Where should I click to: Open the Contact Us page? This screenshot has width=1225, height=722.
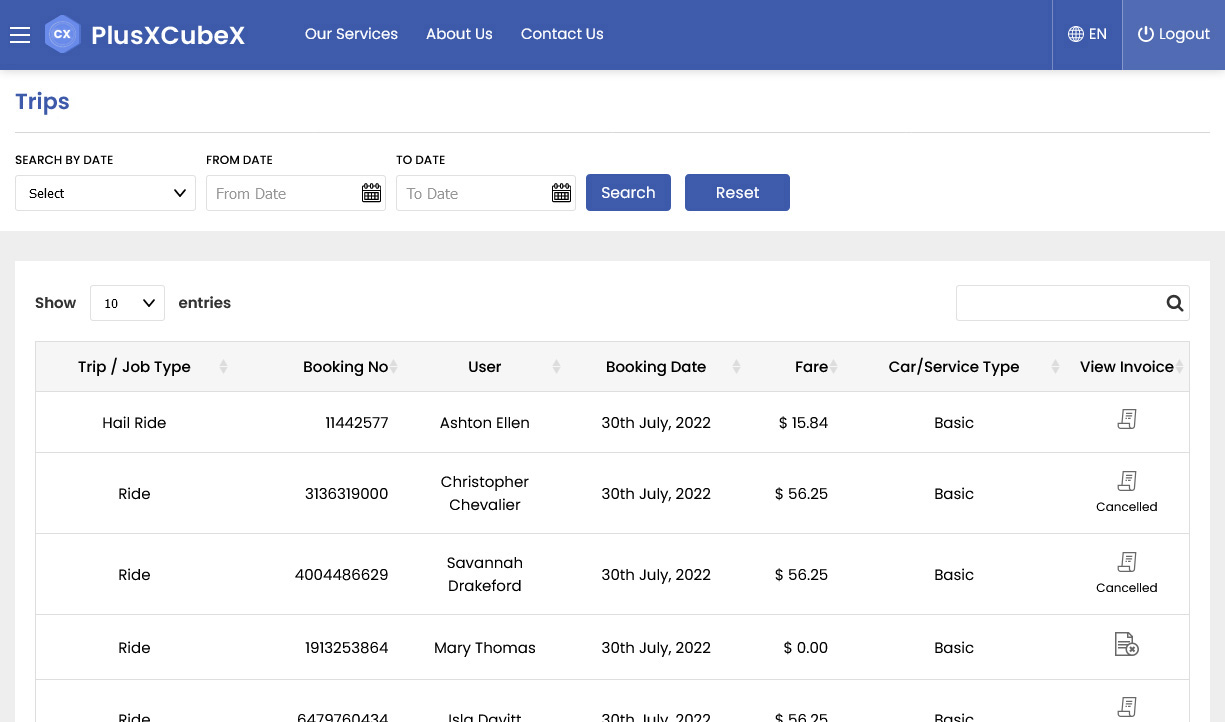click(562, 34)
